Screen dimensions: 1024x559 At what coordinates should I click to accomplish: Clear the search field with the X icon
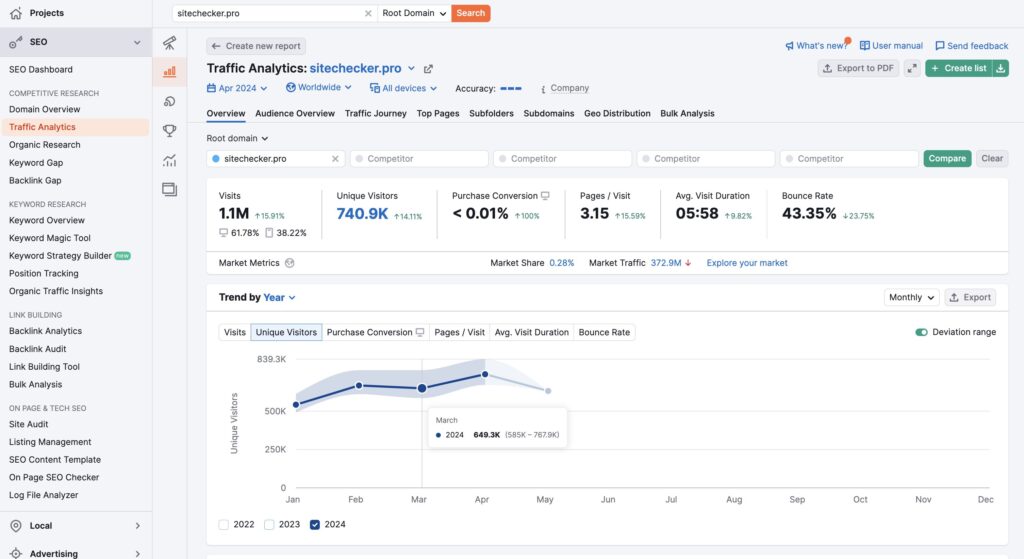[368, 13]
